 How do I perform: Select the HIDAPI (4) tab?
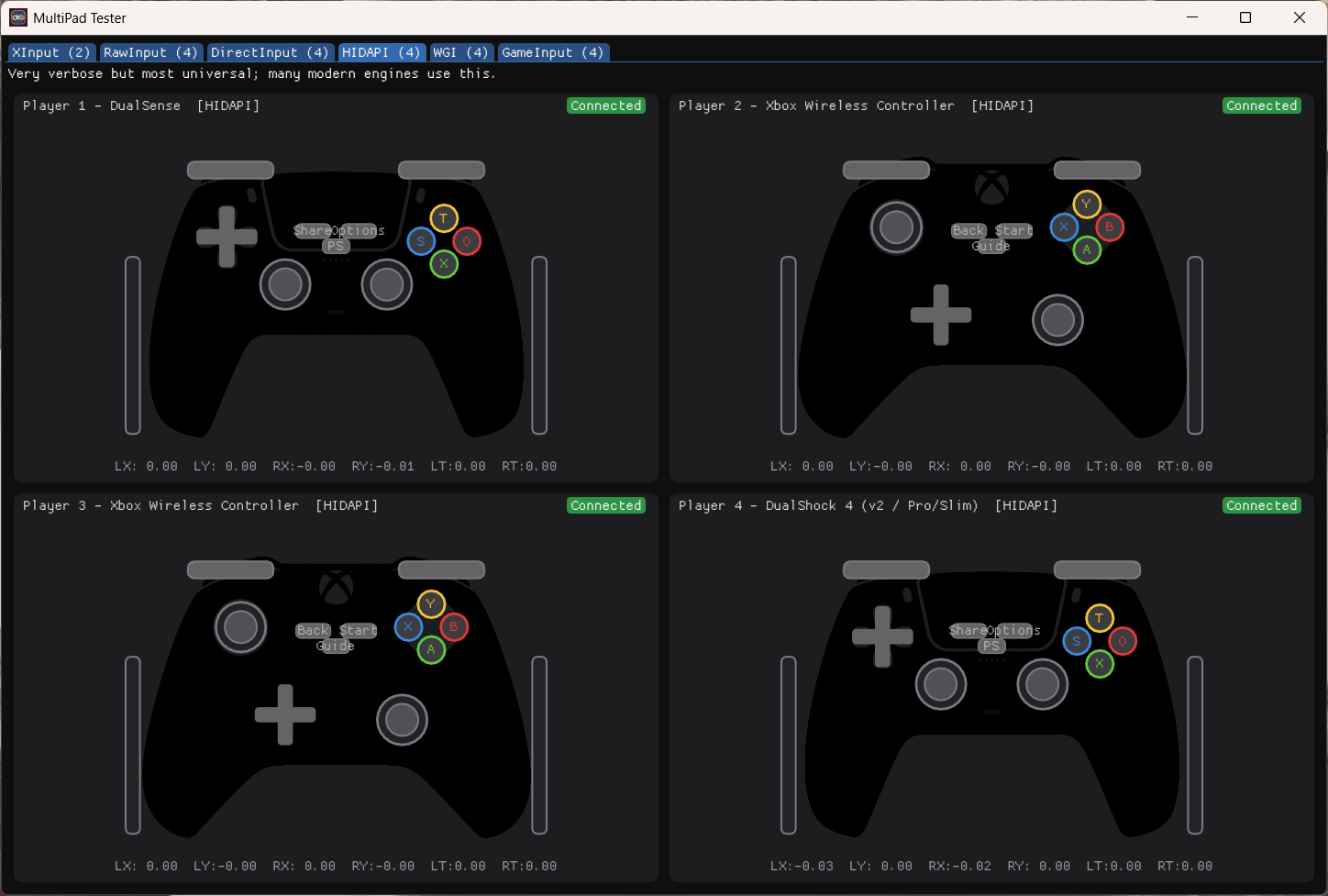(x=382, y=52)
